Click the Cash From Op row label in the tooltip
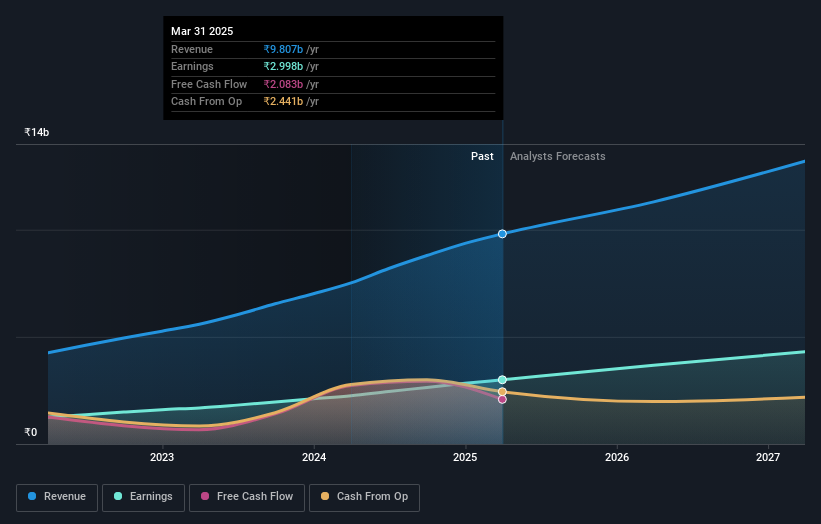 (207, 102)
